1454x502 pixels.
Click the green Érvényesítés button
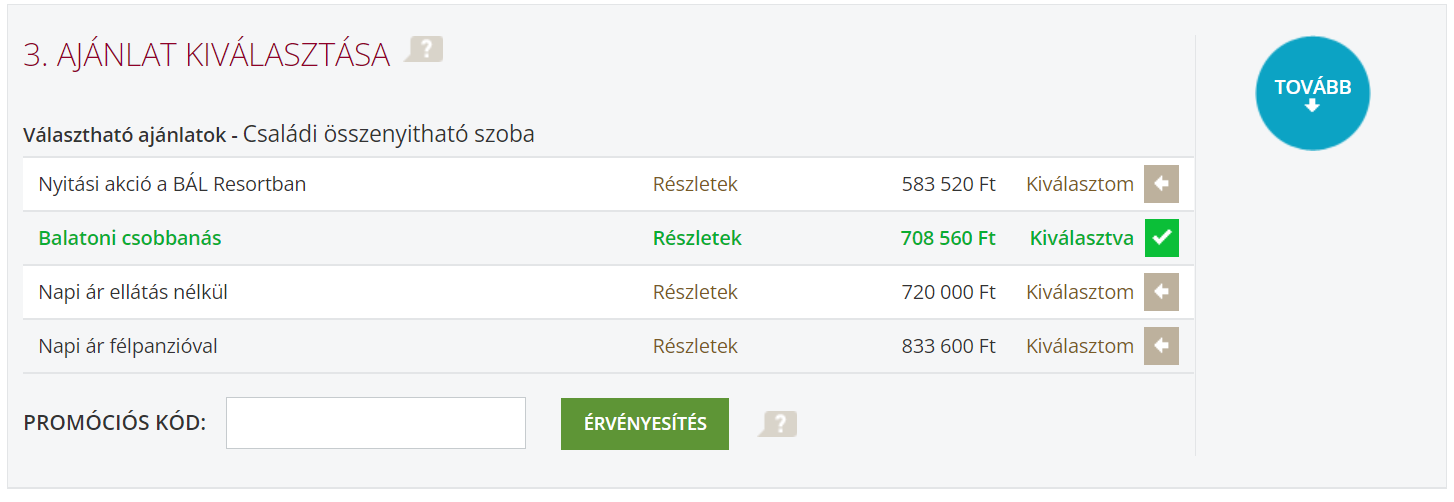(645, 424)
